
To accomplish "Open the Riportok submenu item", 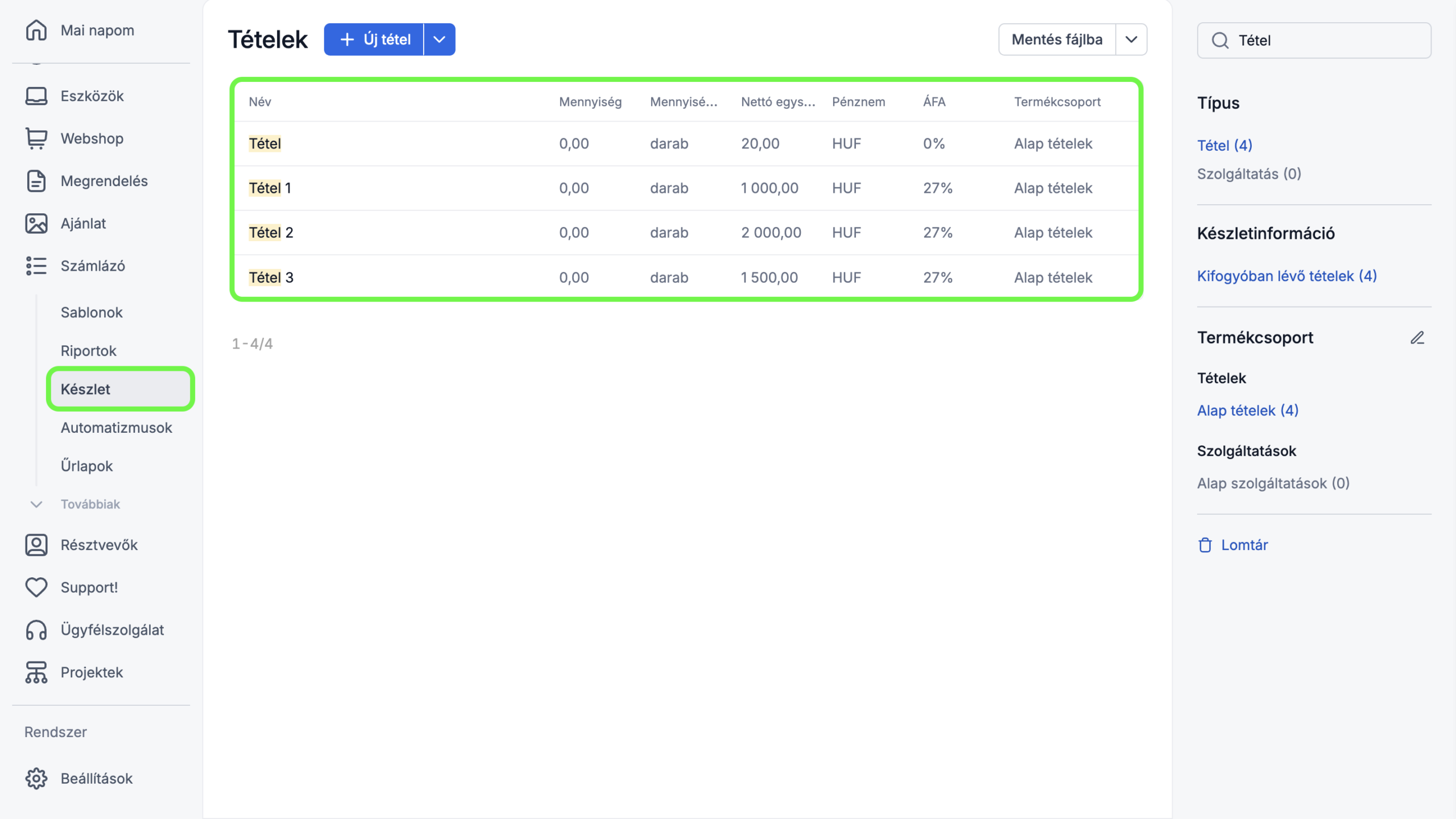I will 88,351.
